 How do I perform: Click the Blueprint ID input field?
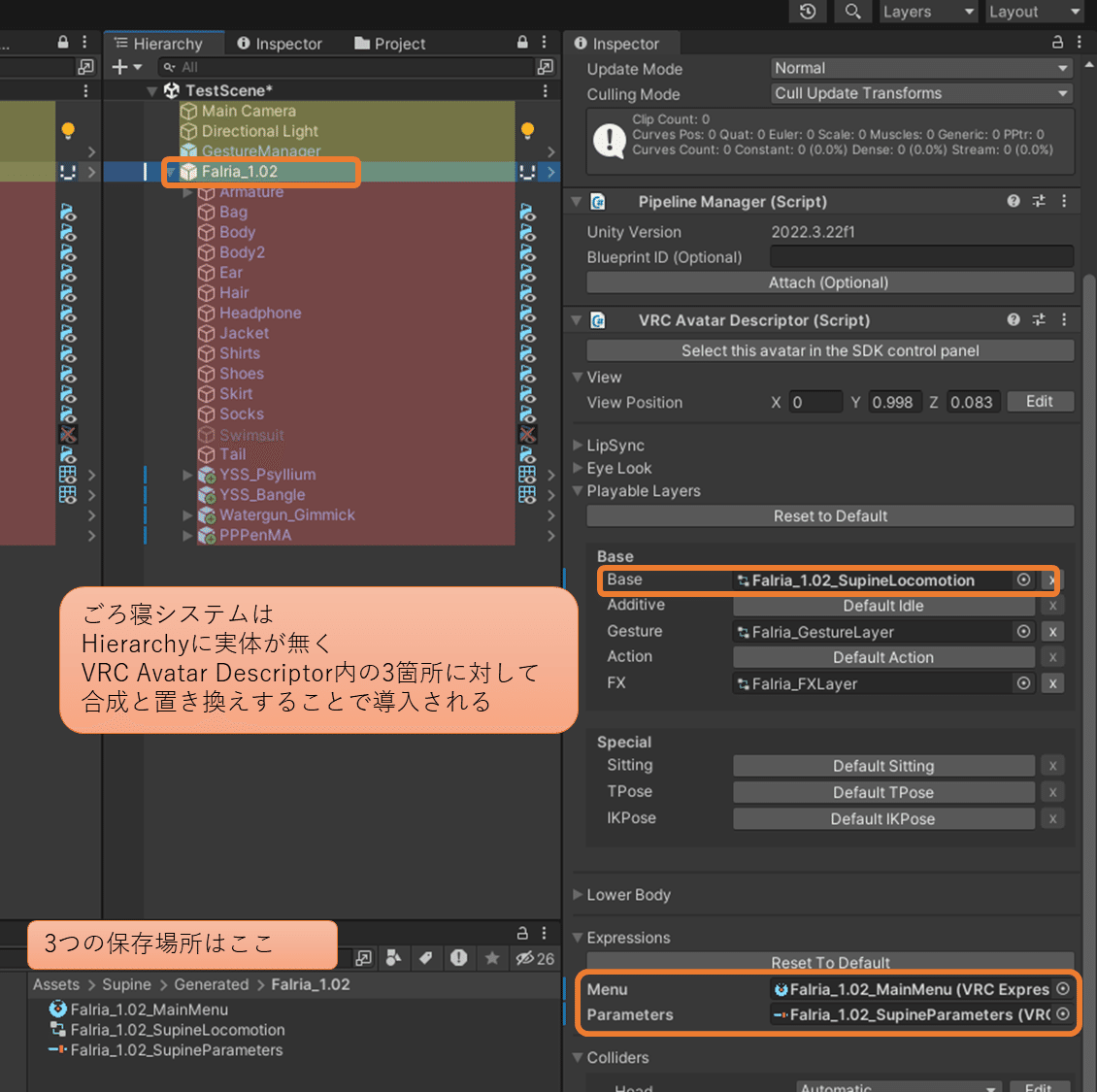[921, 256]
